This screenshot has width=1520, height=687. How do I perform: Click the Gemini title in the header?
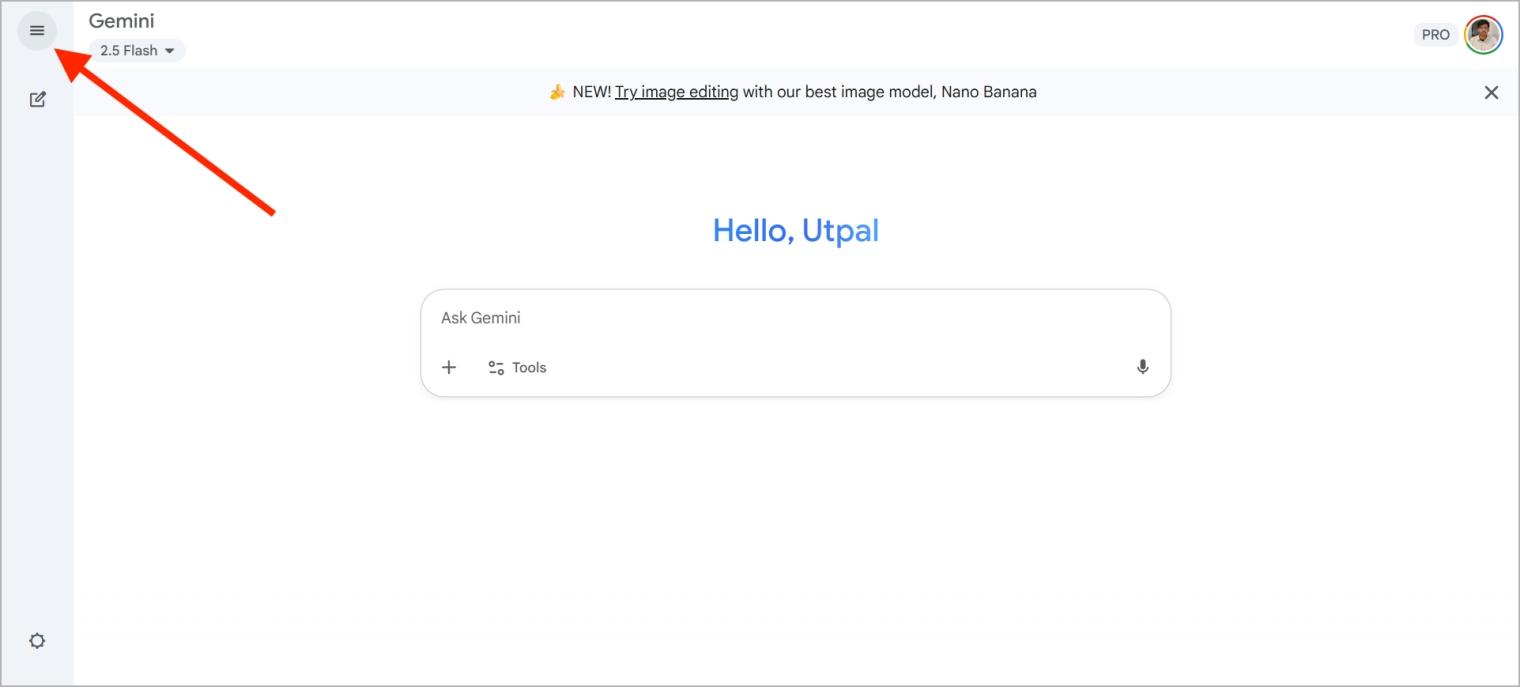click(x=121, y=21)
